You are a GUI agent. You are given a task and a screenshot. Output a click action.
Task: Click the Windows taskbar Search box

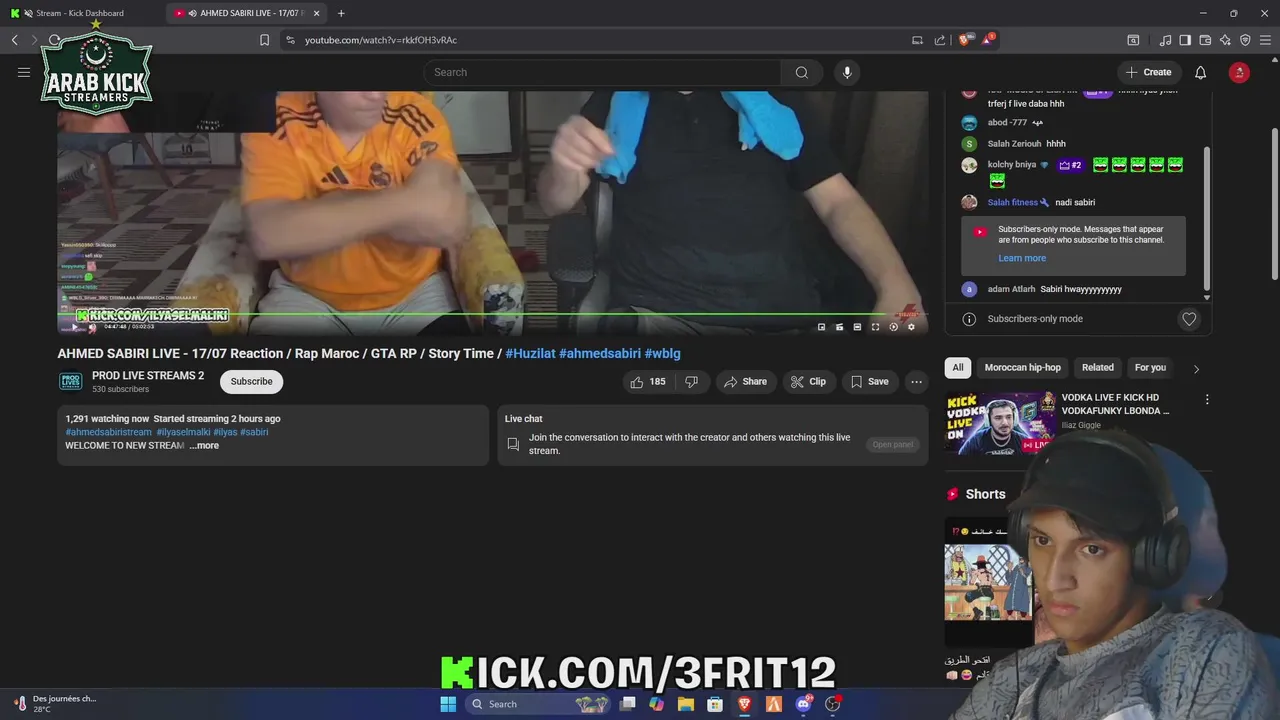click(539, 704)
